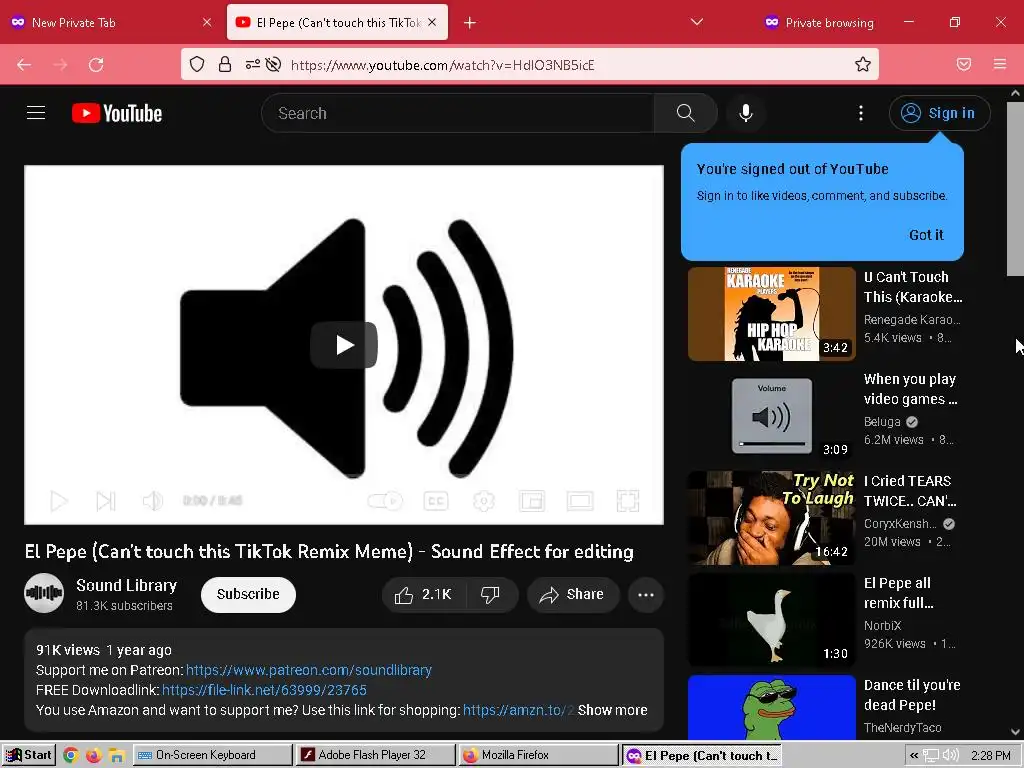Open Beluga volume video thumbnail
The image size is (1024, 768).
coord(771,415)
